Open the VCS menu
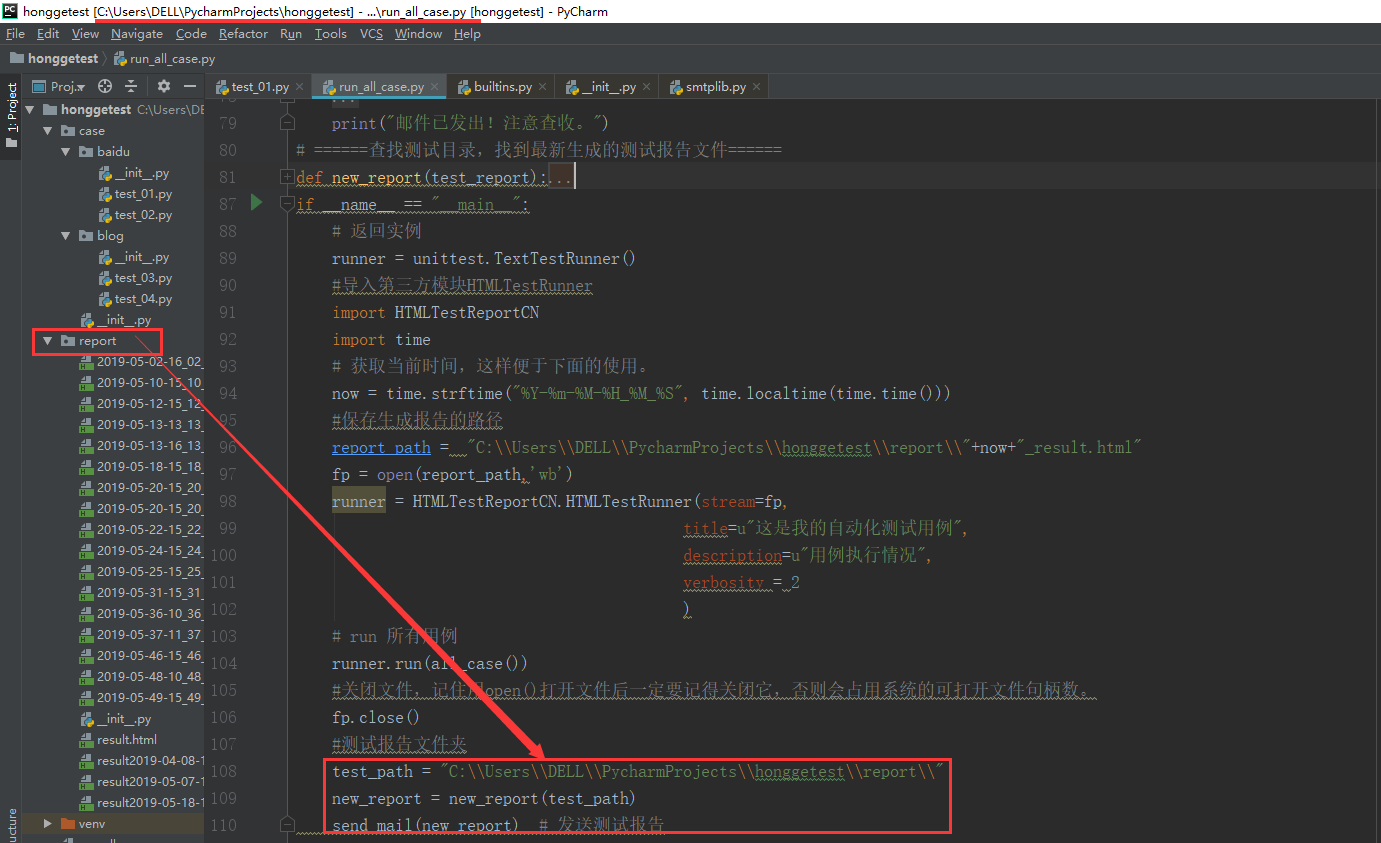 tap(371, 33)
